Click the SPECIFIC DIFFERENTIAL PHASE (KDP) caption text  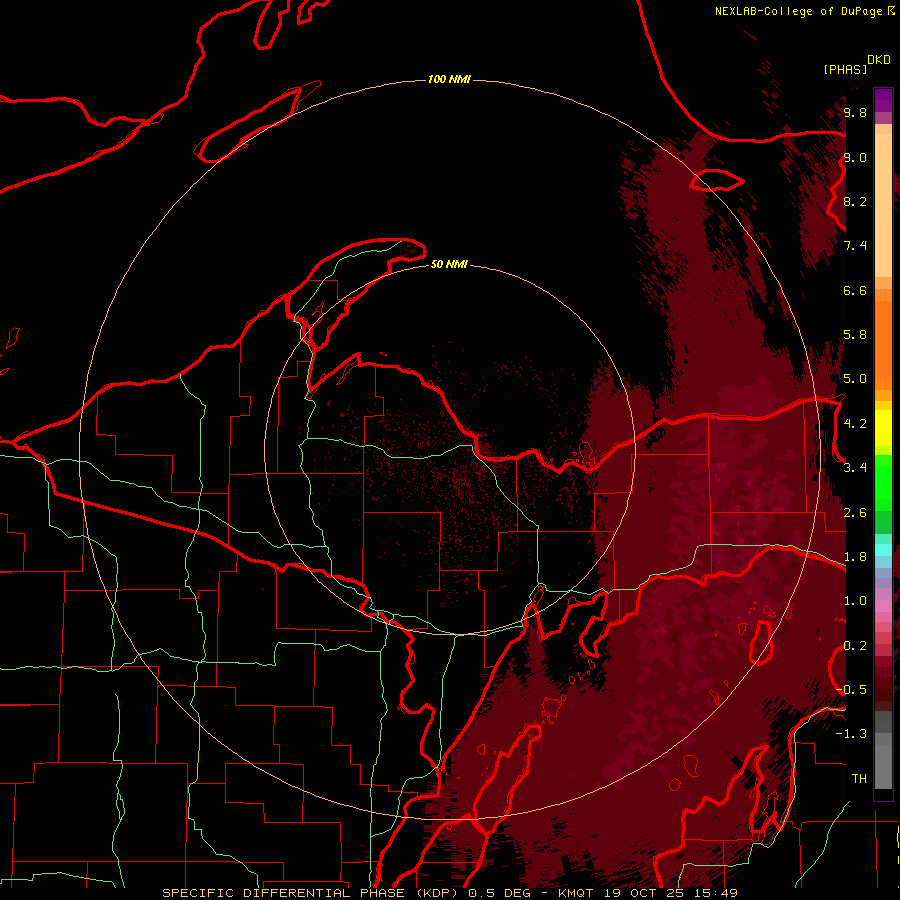(312, 893)
